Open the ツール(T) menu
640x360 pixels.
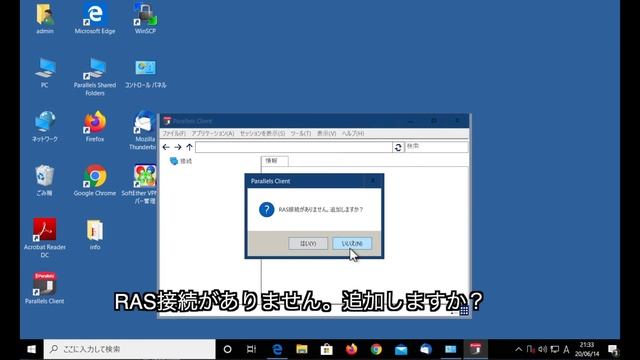click(x=301, y=133)
